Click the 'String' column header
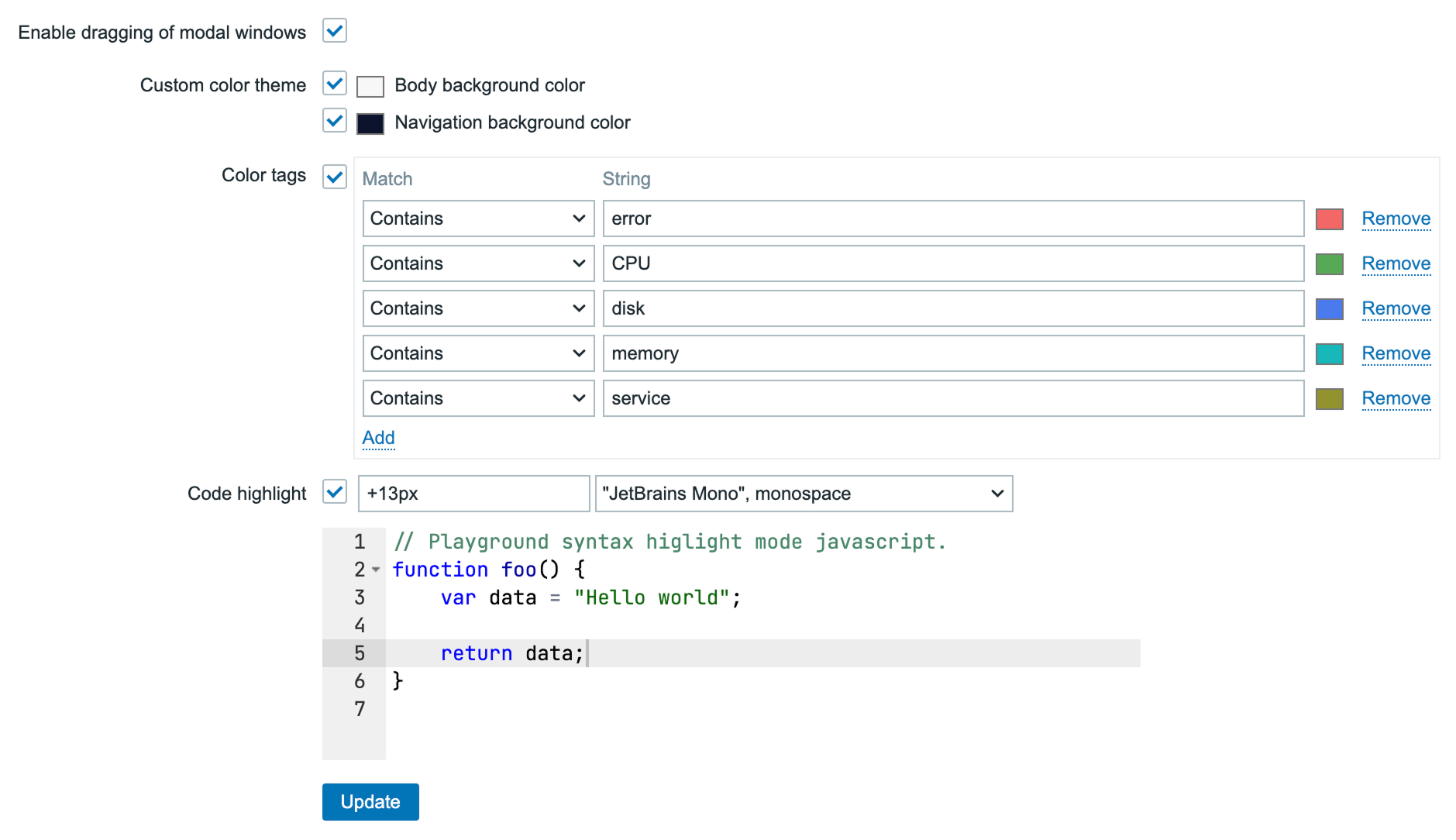This screenshot has height=840, width=1456. (x=626, y=179)
